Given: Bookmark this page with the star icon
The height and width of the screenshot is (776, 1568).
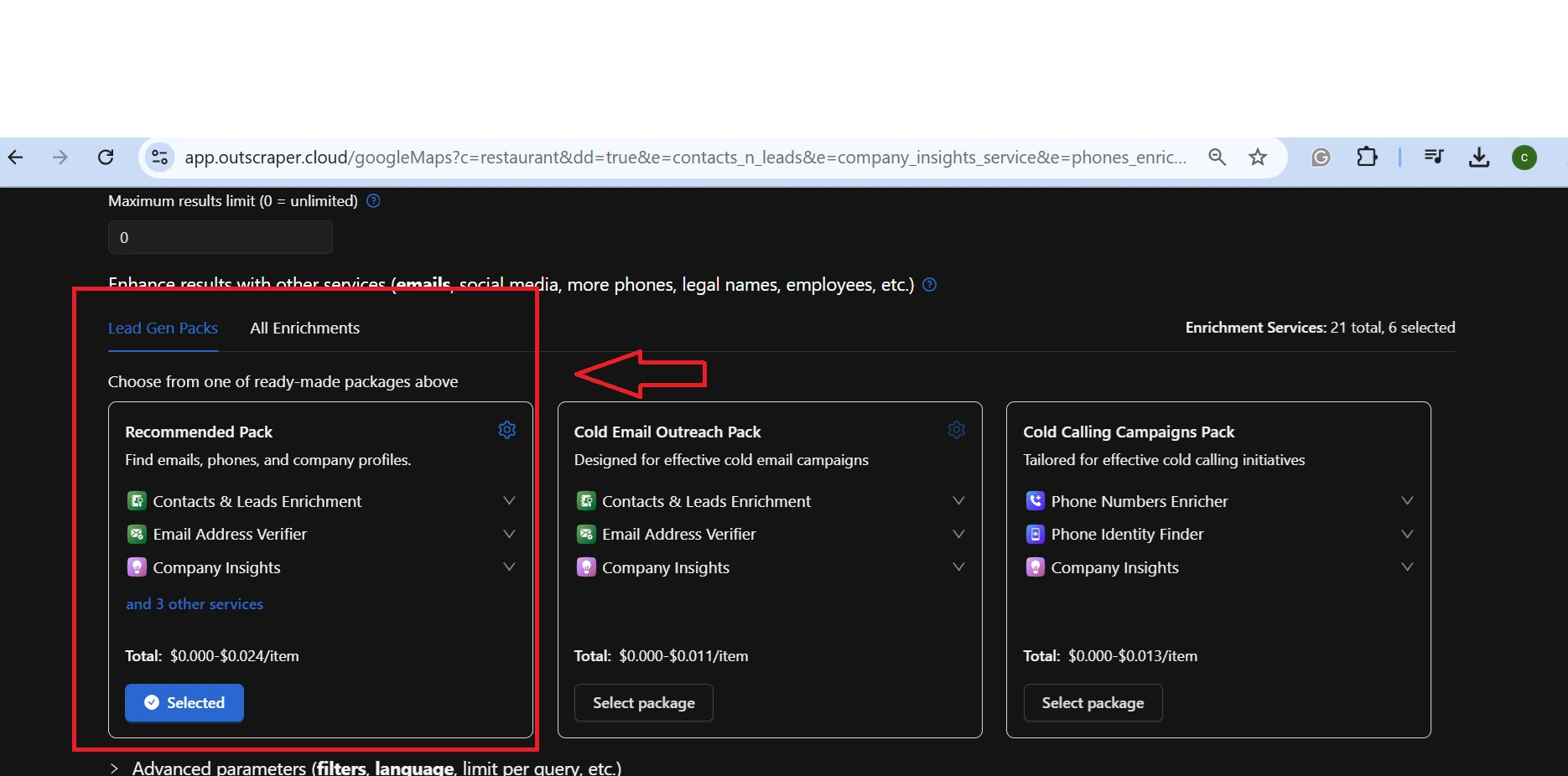Looking at the screenshot, I should [1257, 158].
